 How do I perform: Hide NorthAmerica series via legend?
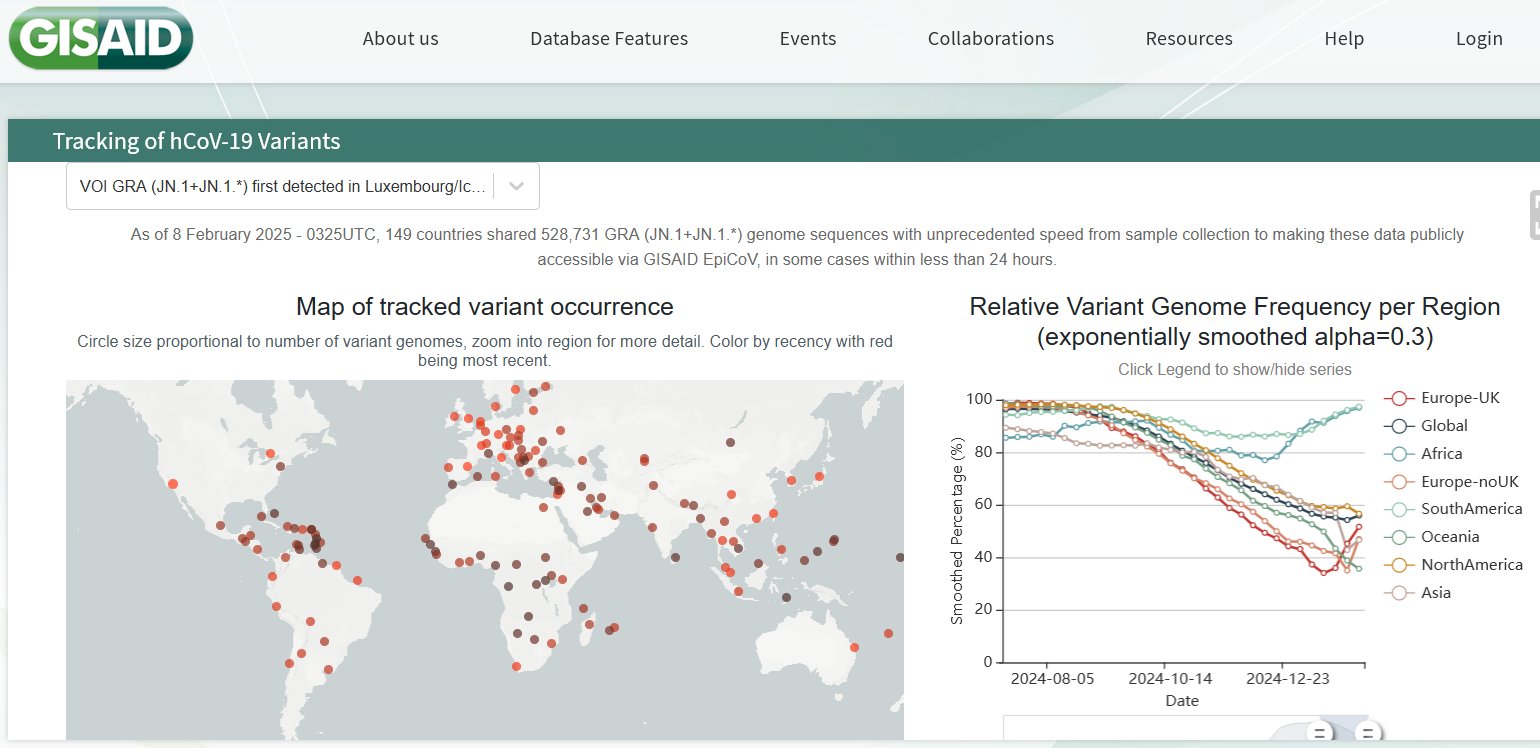point(1471,565)
